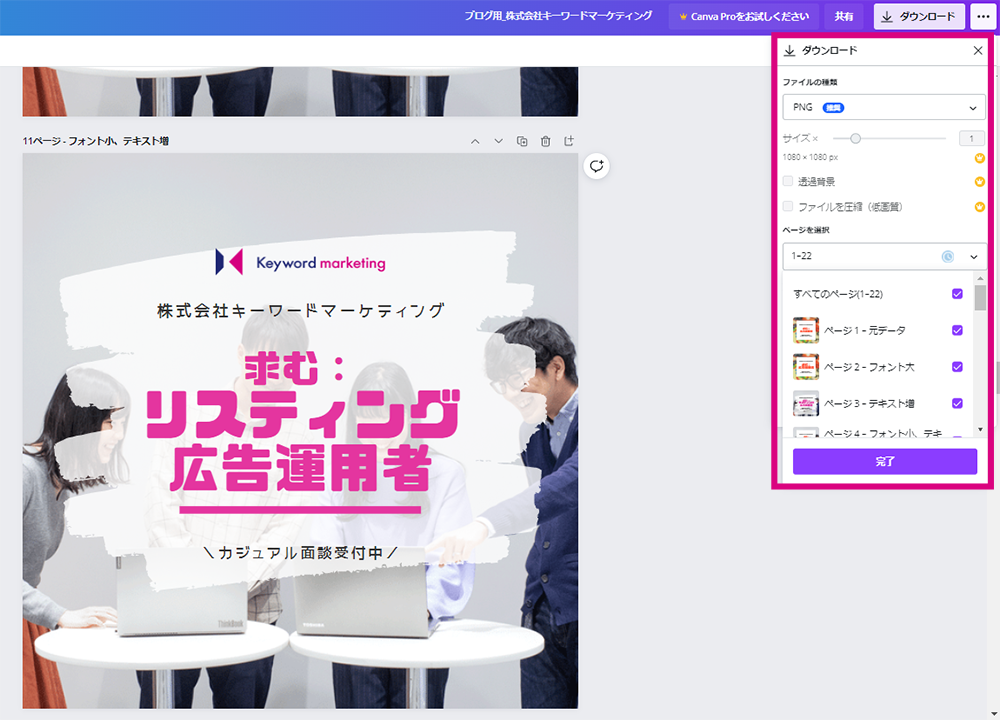Click the 広告運用者 text on the canvas
This screenshot has height=720, width=1000.
click(x=301, y=469)
